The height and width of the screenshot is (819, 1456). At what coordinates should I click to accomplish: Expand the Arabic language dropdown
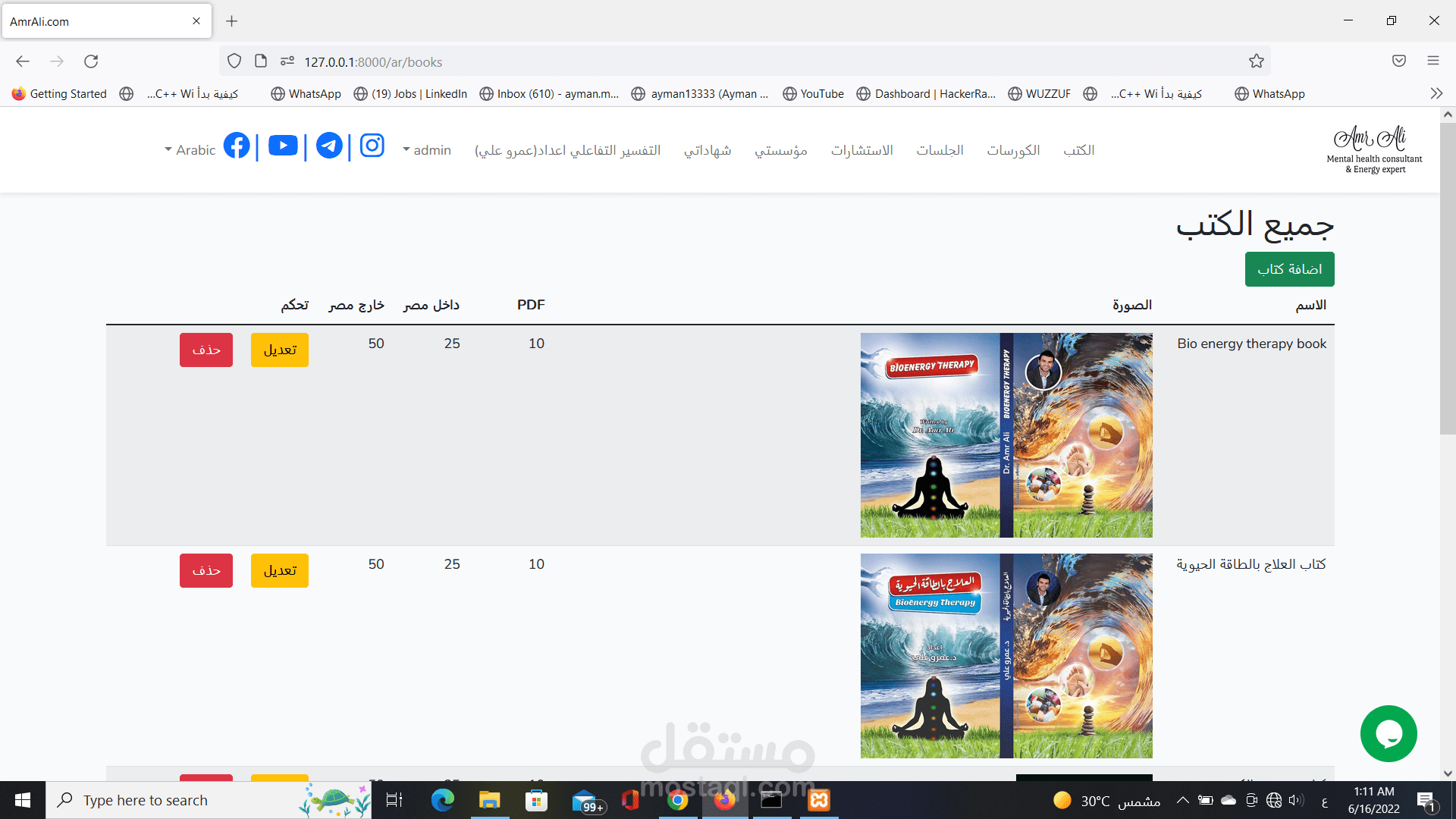coord(190,150)
